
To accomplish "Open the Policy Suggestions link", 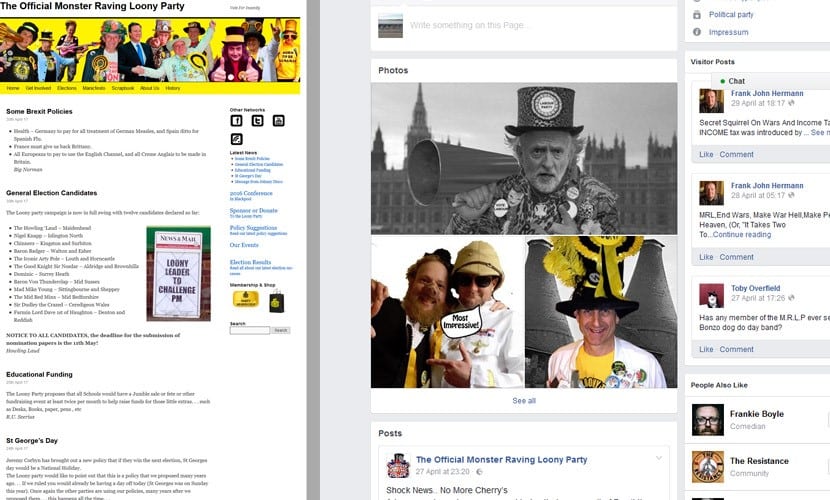I will click(x=254, y=228).
